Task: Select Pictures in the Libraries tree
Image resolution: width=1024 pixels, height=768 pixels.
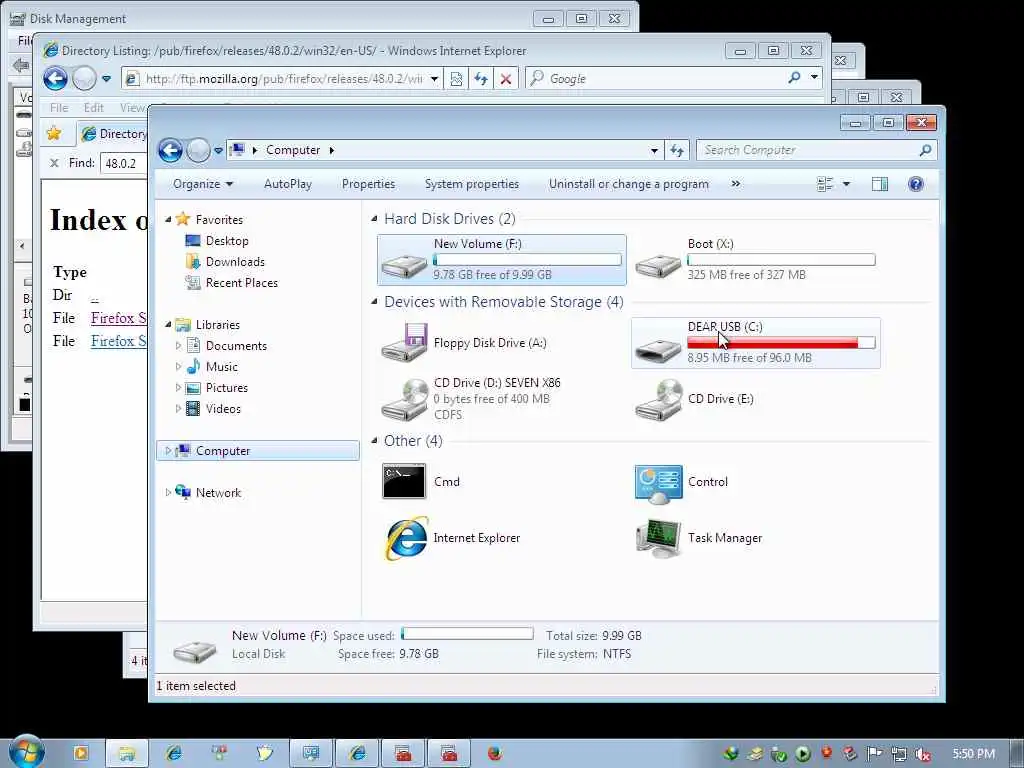Action: 227,388
